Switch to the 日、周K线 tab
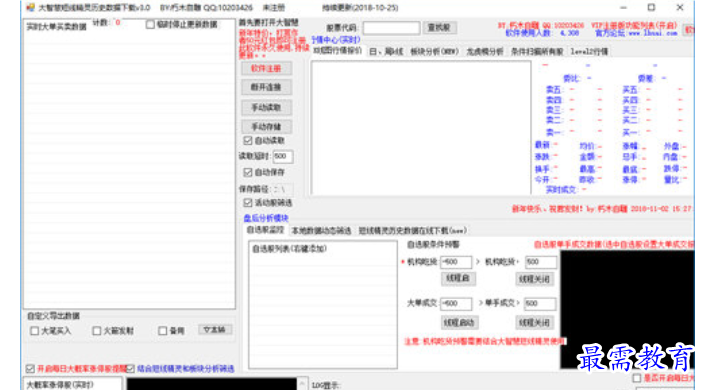 point(386,51)
